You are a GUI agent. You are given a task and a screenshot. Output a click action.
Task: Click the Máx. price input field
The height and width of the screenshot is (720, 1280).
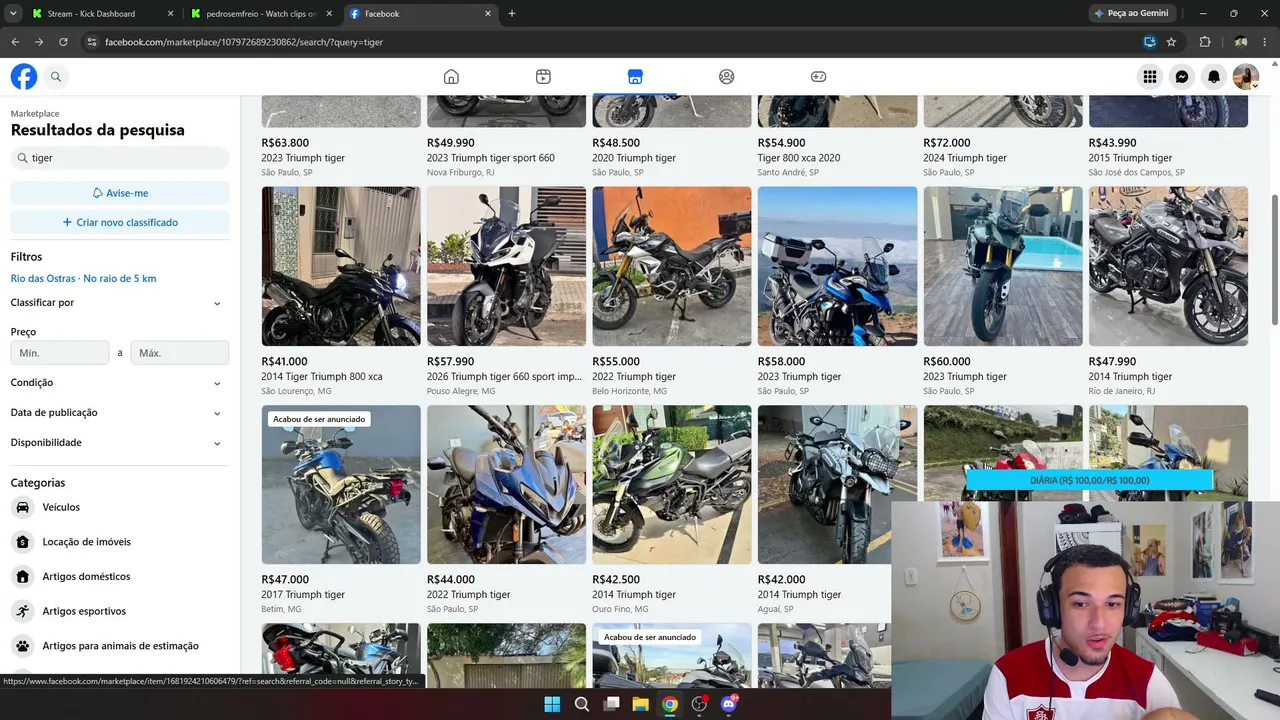pyautogui.click(x=180, y=353)
